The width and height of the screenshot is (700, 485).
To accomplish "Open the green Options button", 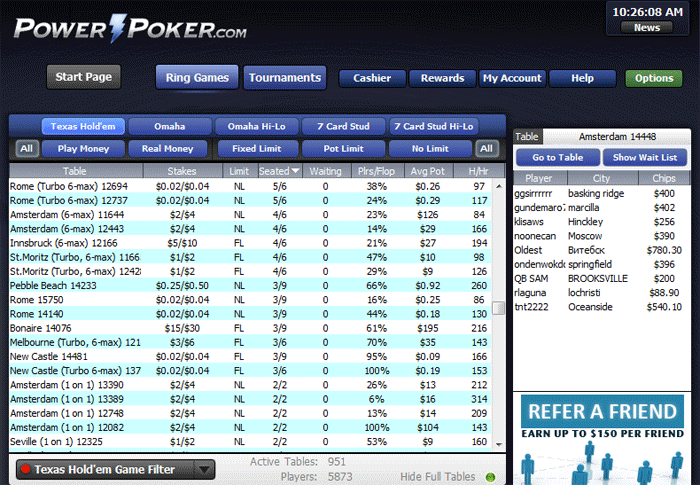I will point(654,78).
